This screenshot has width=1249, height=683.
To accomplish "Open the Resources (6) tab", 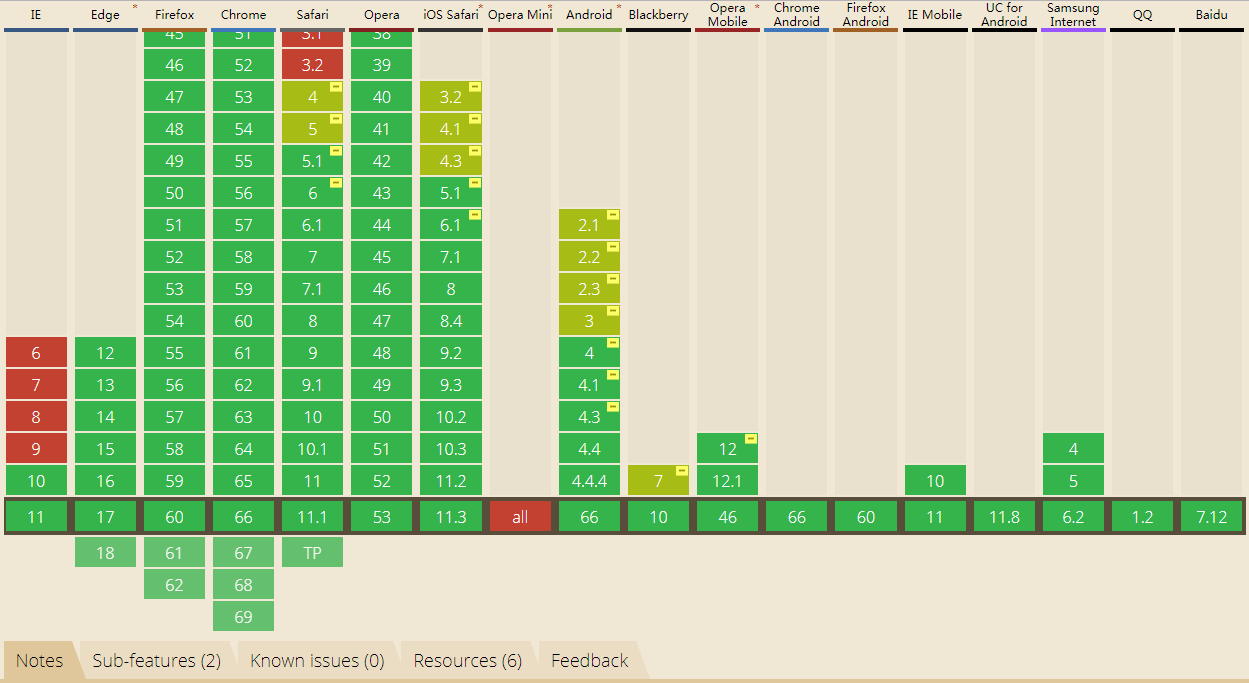I will 468,661.
